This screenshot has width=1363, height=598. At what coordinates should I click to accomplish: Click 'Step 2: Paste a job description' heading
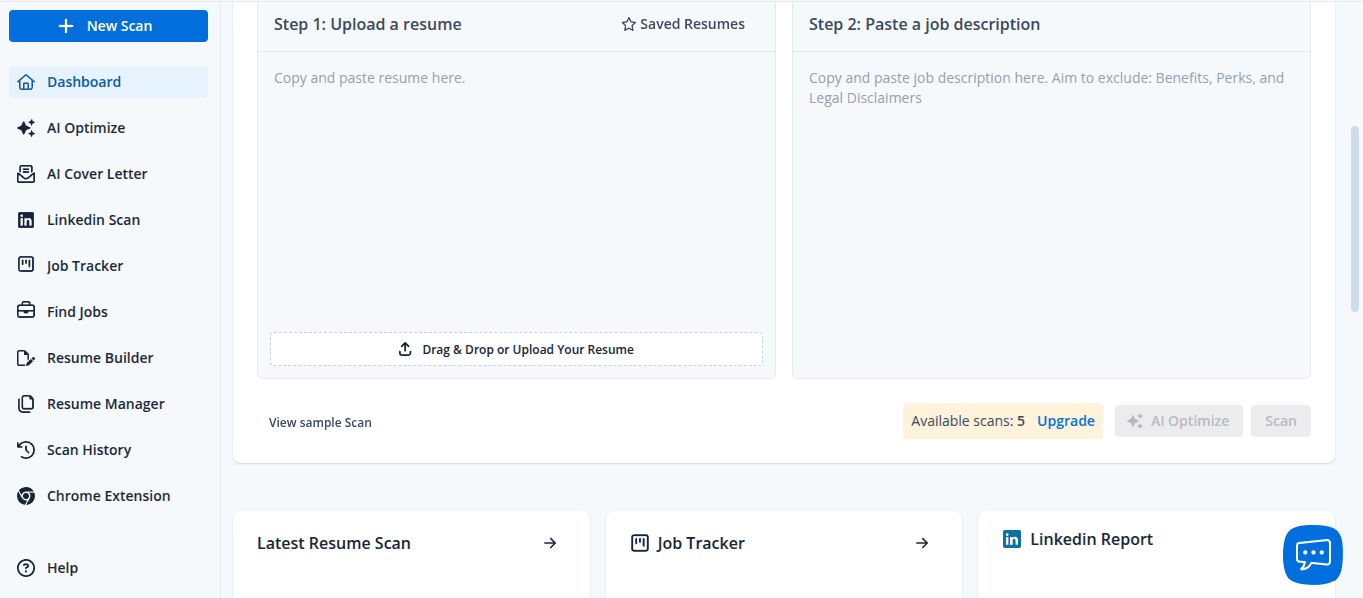click(924, 24)
